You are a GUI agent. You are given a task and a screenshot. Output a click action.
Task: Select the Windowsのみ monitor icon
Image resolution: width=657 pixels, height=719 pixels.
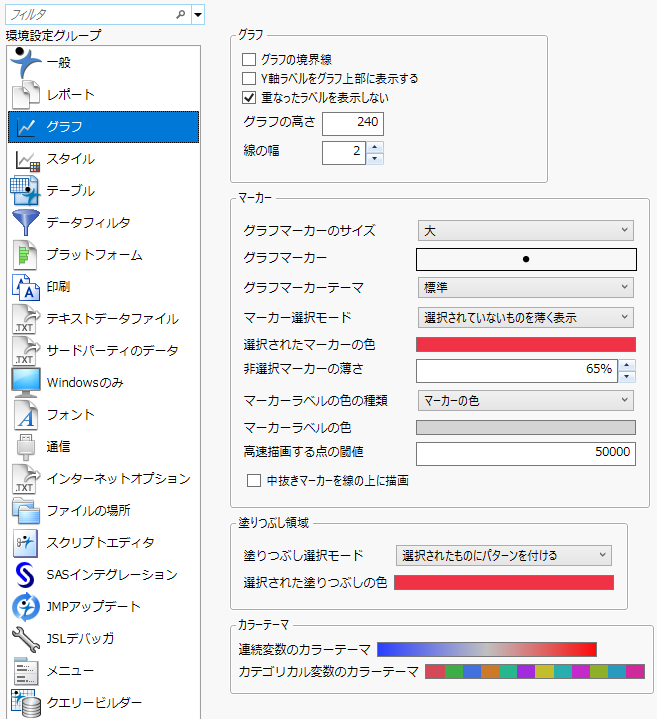tap(26, 383)
